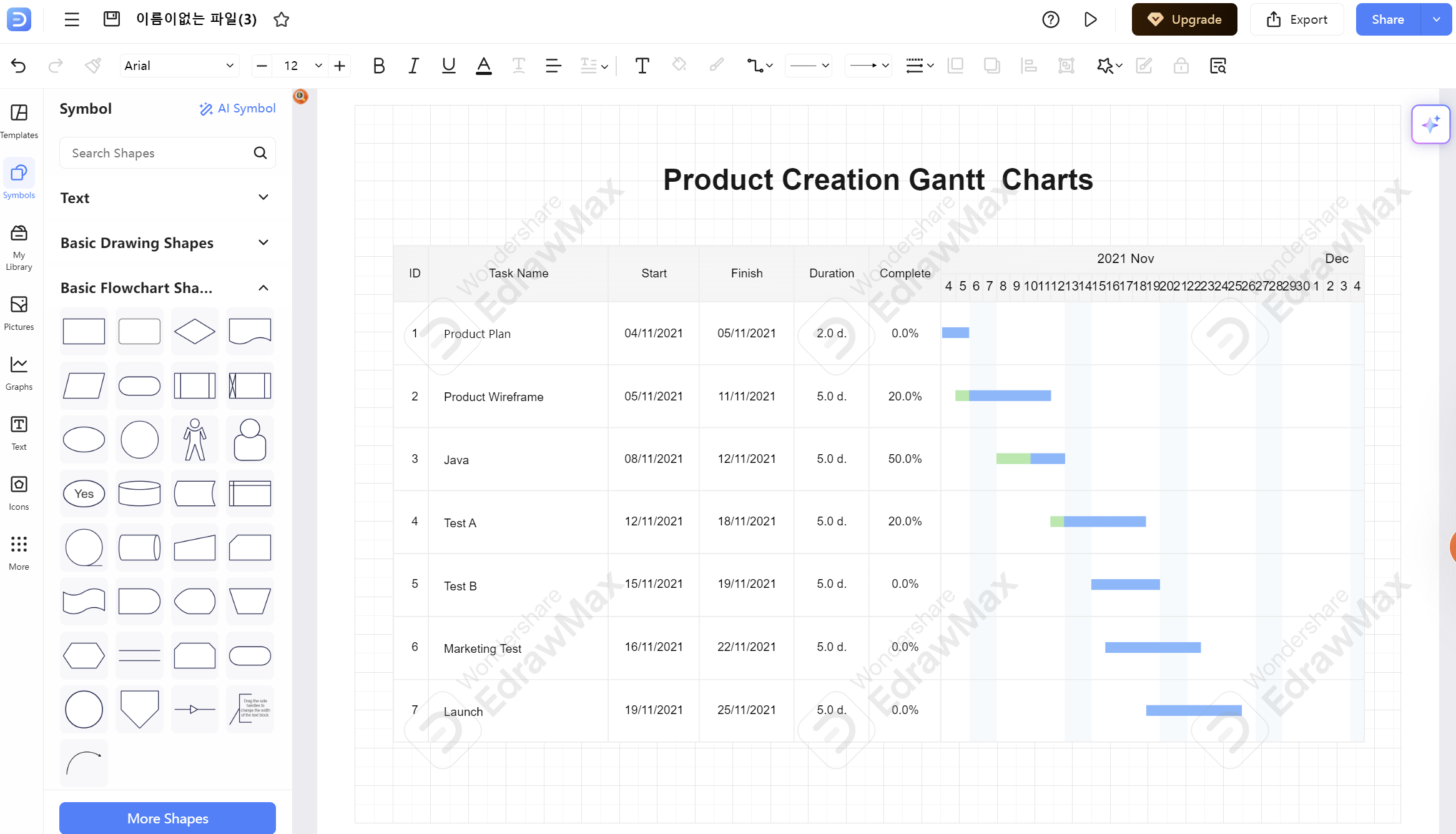Open the shape effects star dropdown
The width and height of the screenshot is (1456, 834).
coord(1109,66)
